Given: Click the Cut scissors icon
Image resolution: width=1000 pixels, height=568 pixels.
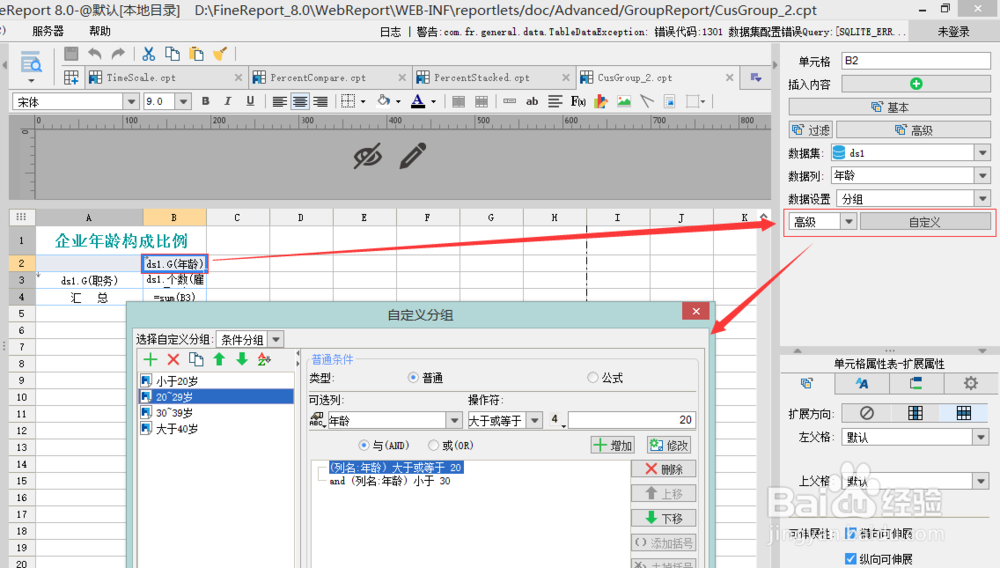Looking at the screenshot, I should coord(149,54).
